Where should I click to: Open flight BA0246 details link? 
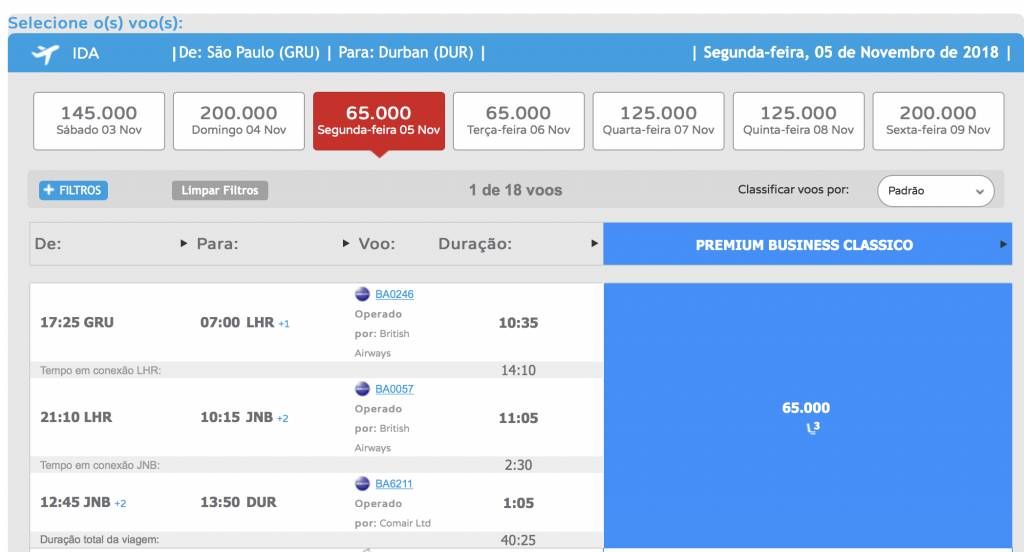[394, 294]
